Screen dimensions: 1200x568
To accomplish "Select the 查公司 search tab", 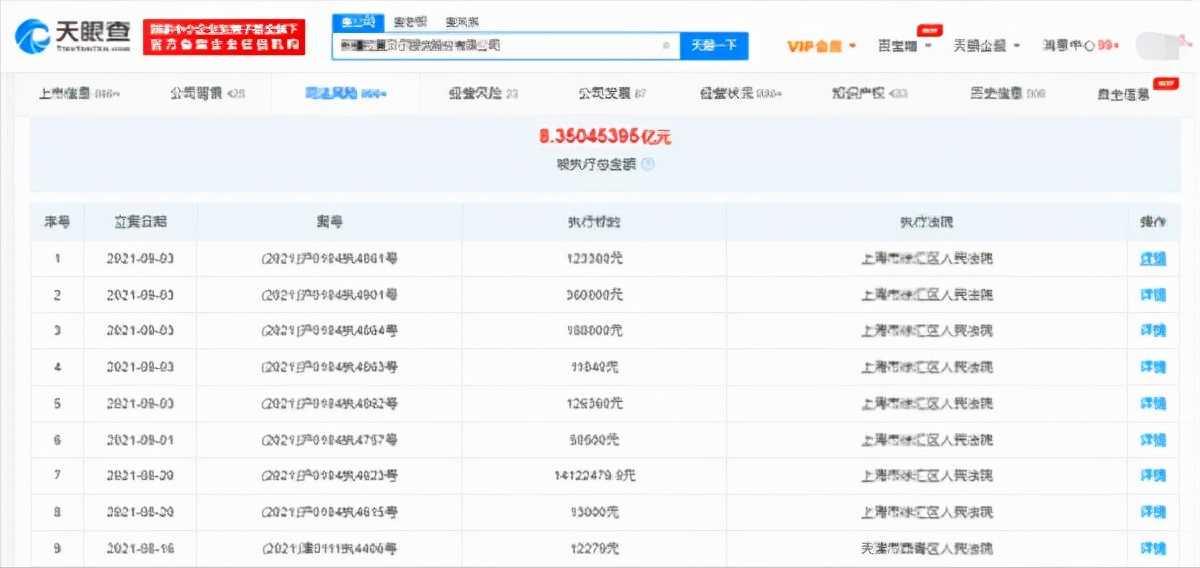I will click(357, 21).
